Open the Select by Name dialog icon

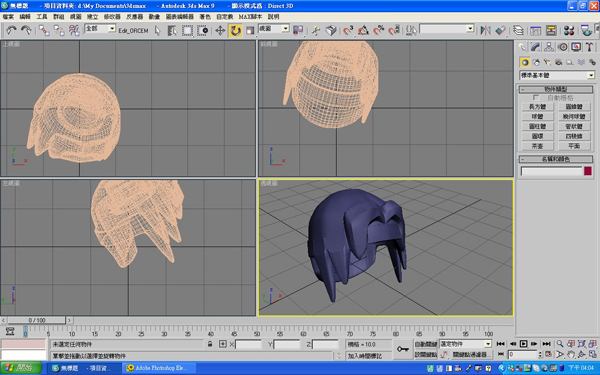[172, 30]
